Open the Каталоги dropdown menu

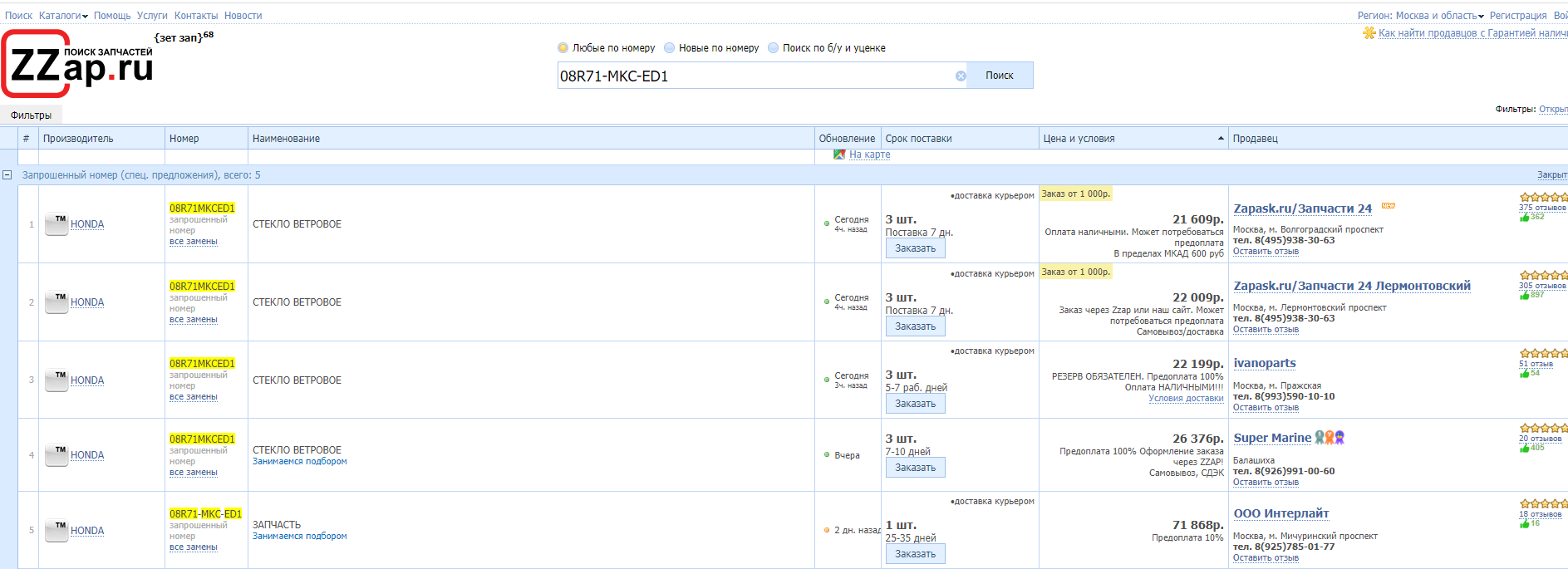tap(63, 16)
